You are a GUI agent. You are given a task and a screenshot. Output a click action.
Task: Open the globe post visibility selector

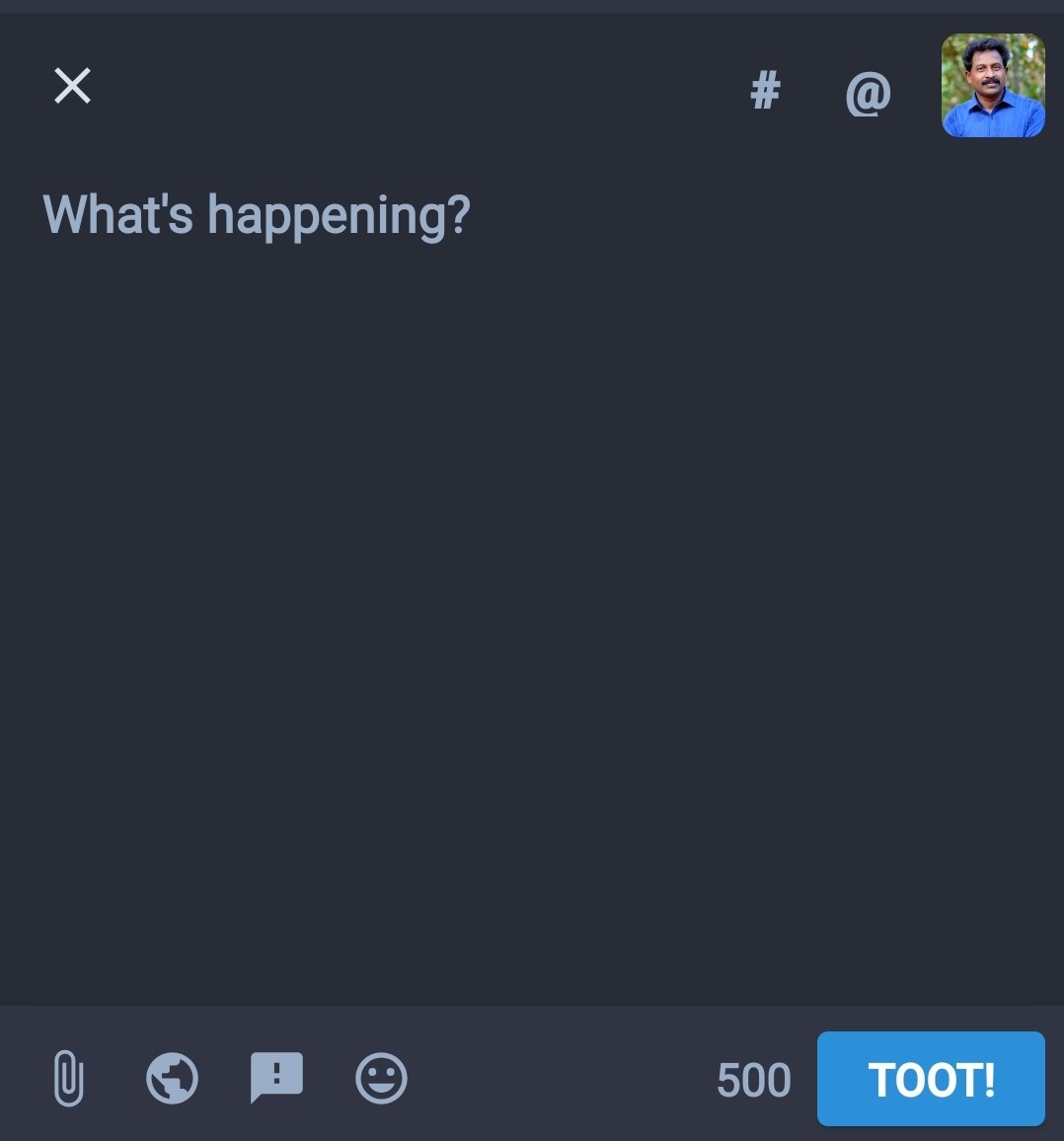click(x=172, y=1078)
